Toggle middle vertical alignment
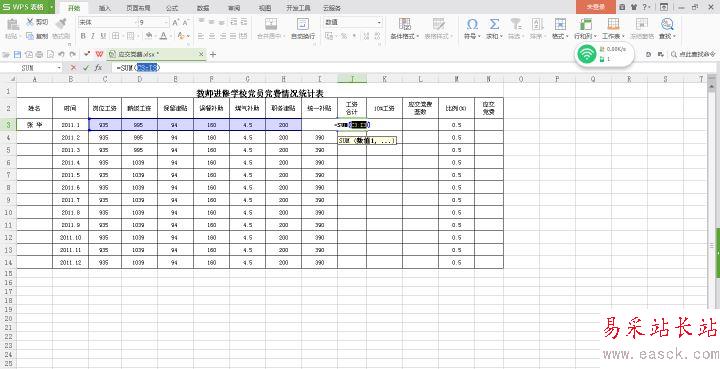This screenshot has width=720, height=369. click(x=211, y=22)
